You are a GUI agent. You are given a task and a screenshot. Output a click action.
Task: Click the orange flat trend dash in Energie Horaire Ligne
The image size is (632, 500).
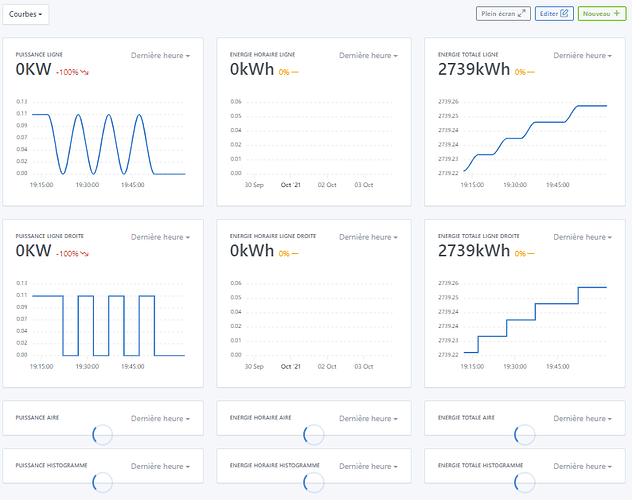295,73
